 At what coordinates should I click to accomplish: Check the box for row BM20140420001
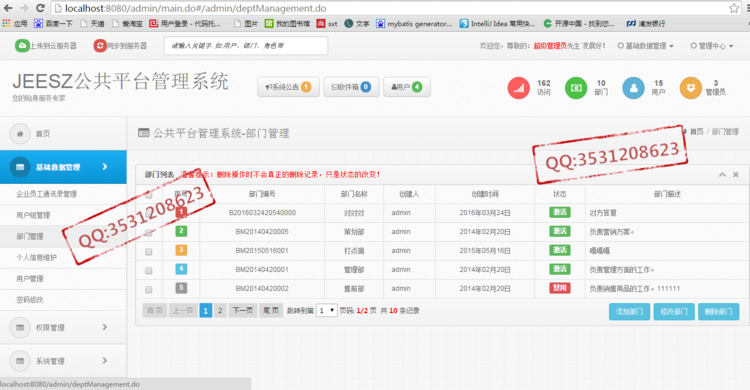coord(149,270)
